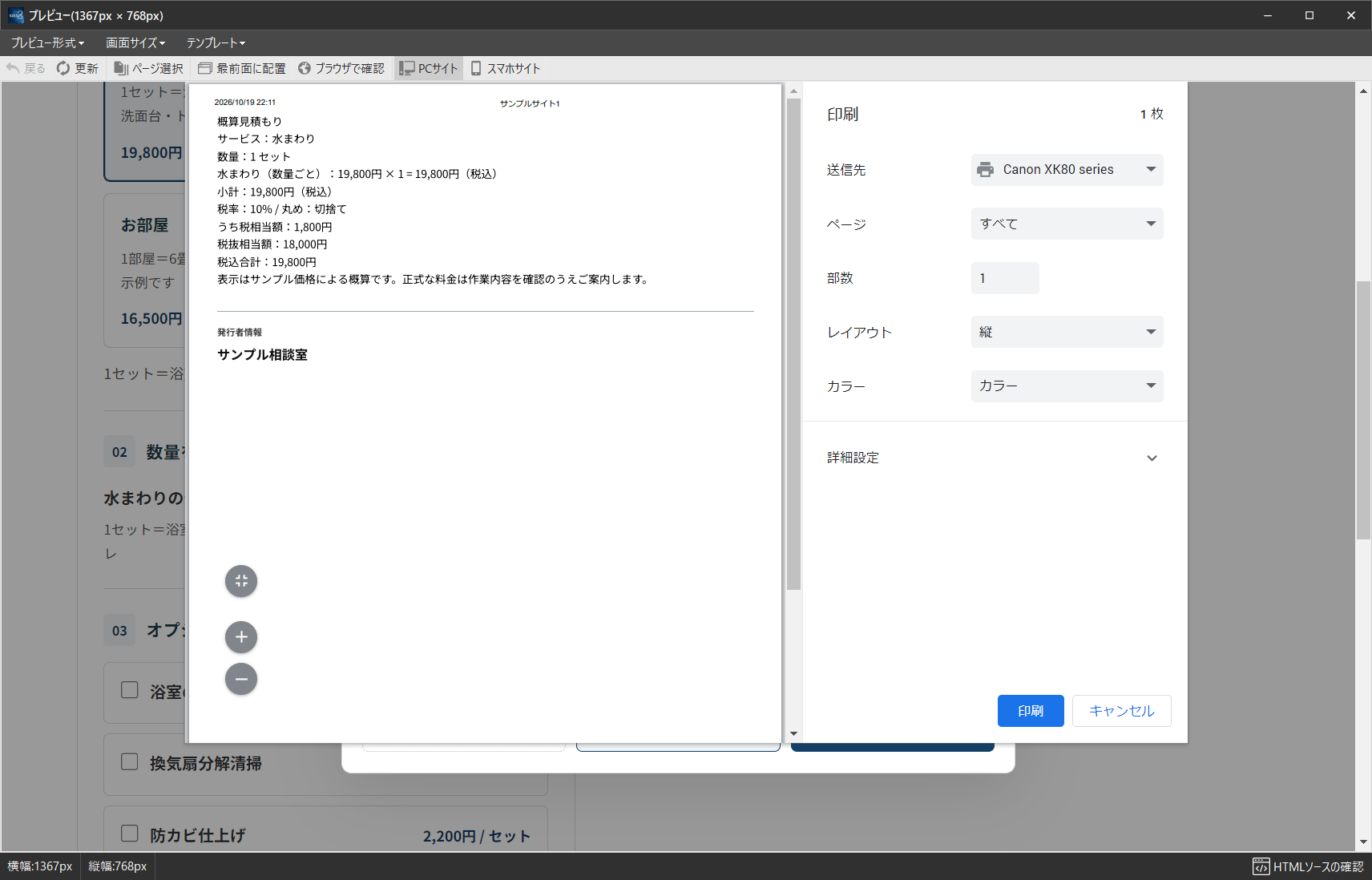The image size is (1372, 880).
Task: Open the 送信先 printer dropdown
Action: 1067,170
